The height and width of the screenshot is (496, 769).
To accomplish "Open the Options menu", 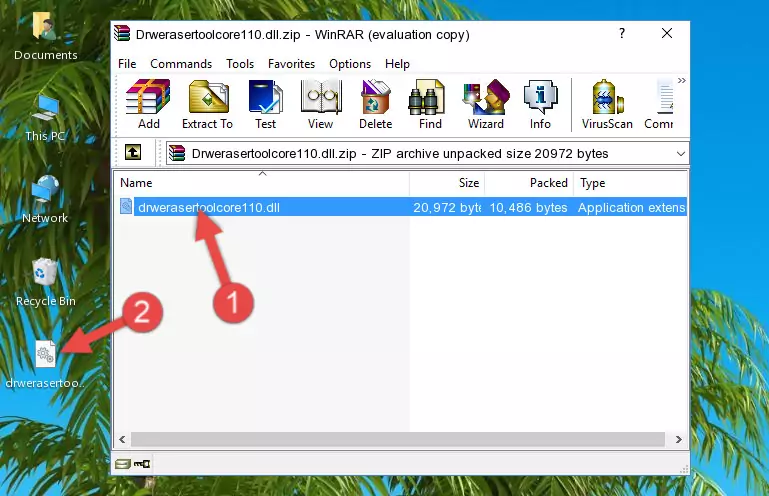I will [350, 64].
